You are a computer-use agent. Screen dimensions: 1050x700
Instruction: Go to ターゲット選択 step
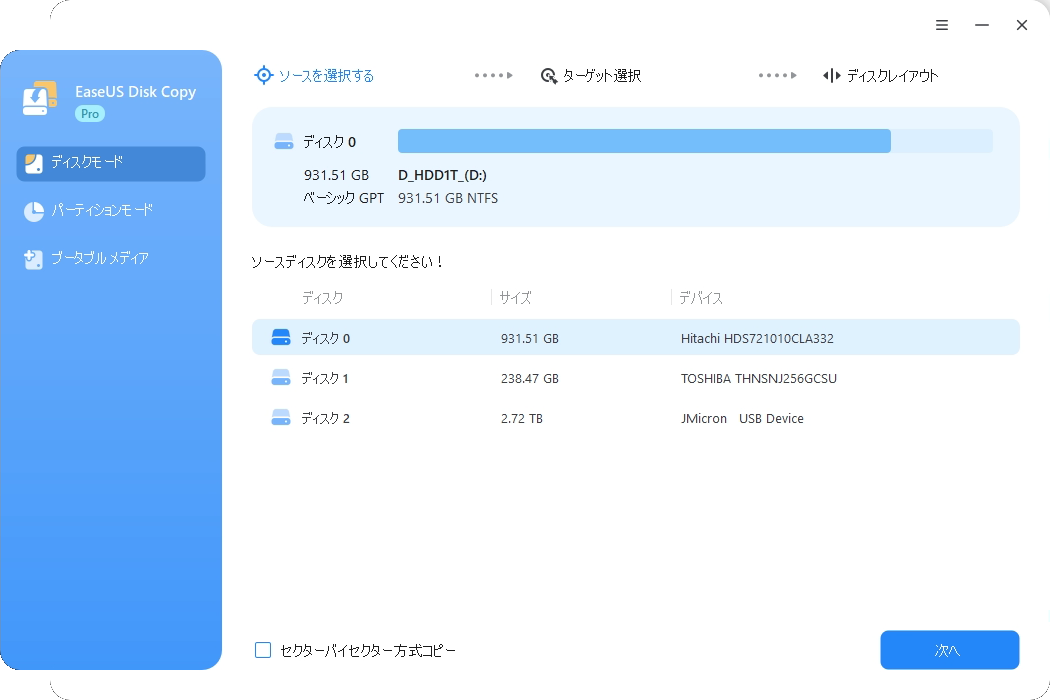click(591, 76)
